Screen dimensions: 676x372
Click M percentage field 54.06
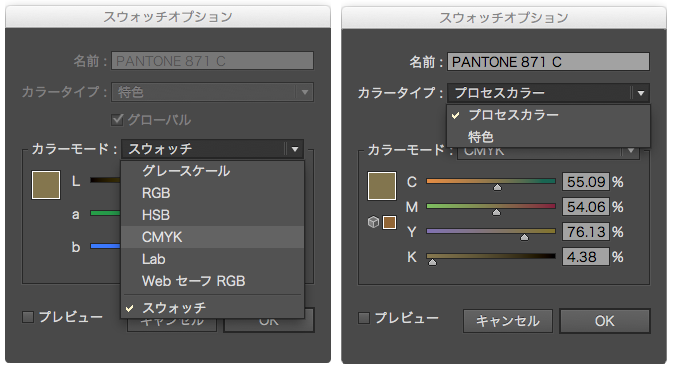[x=586, y=207]
